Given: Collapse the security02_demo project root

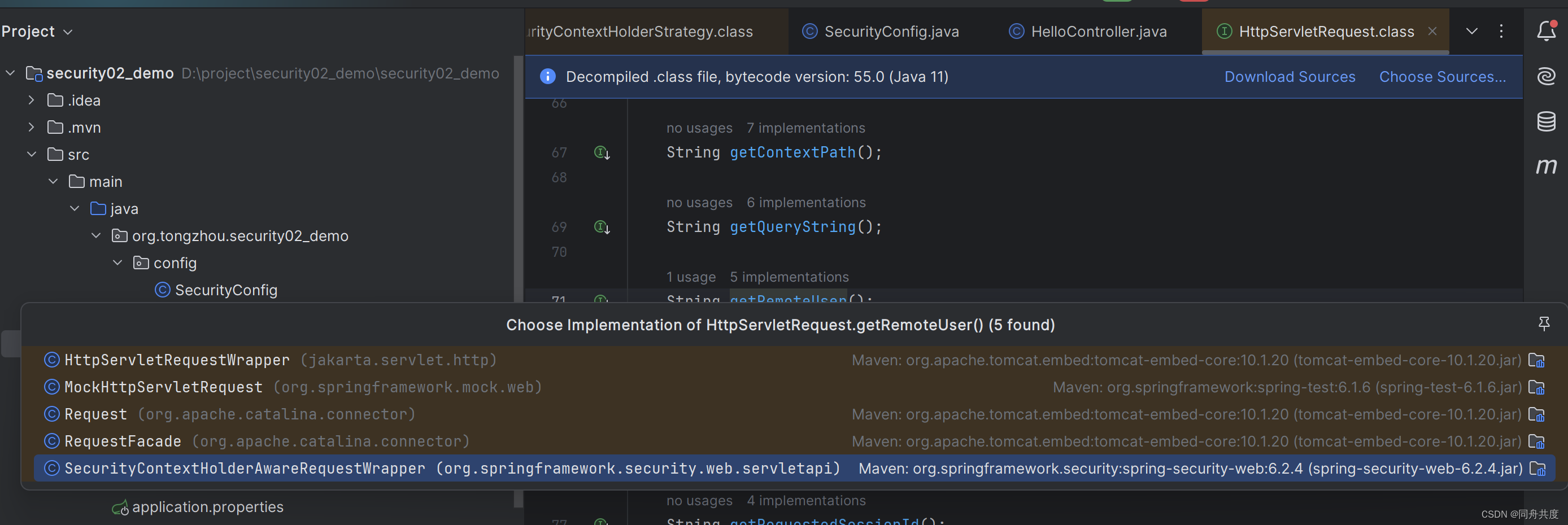Looking at the screenshot, I should (10, 73).
